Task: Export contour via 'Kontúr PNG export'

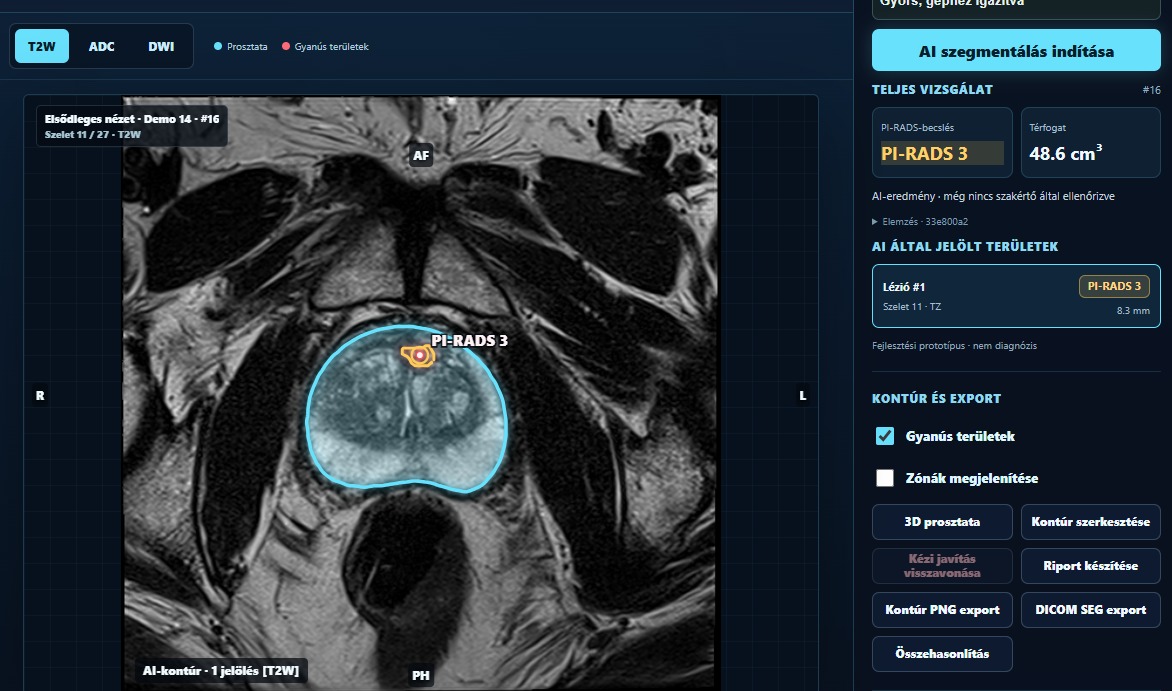Action: 942,610
